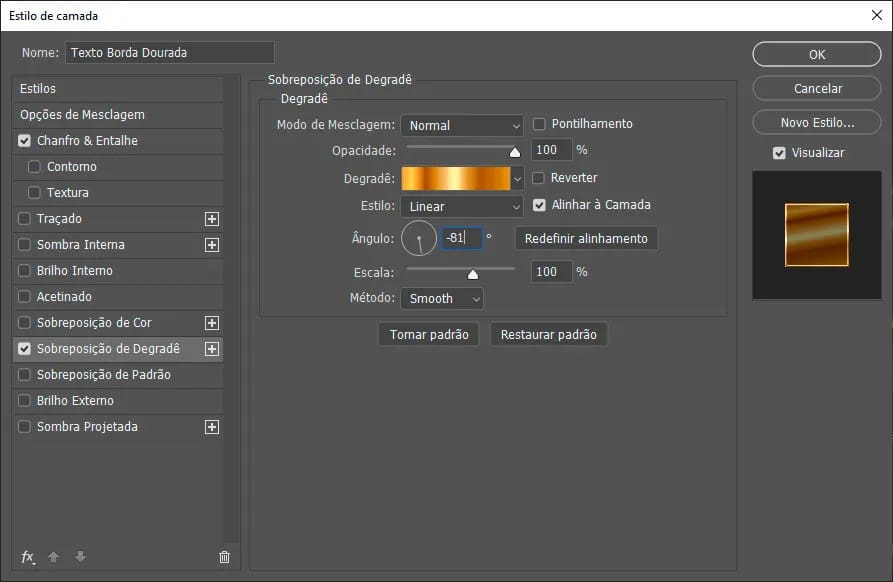Close the Estilo de camada dialog

(x=876, y=15)
